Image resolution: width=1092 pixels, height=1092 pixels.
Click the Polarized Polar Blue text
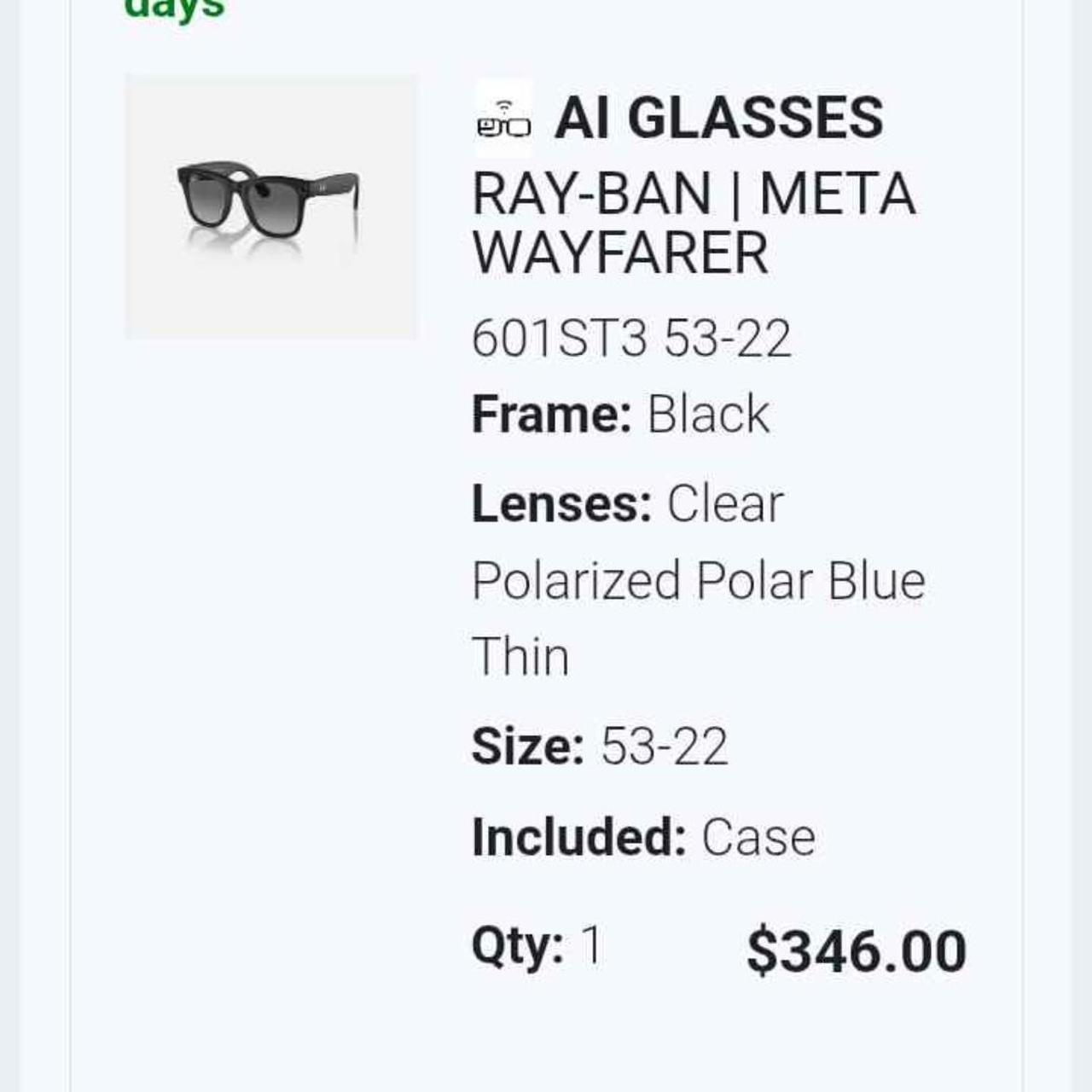point(698,581)
